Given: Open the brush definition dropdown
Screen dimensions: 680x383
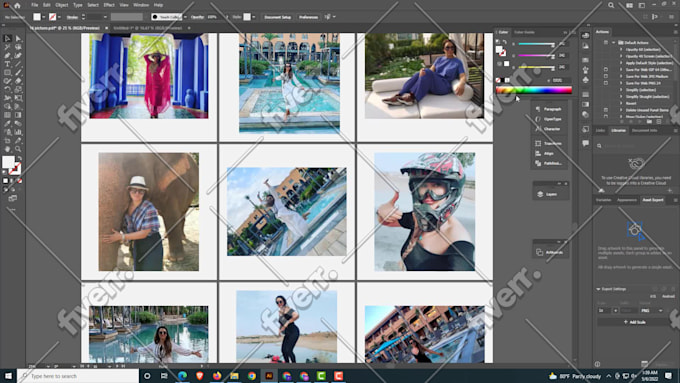Looking at the screenshot, I should point(185,17).
